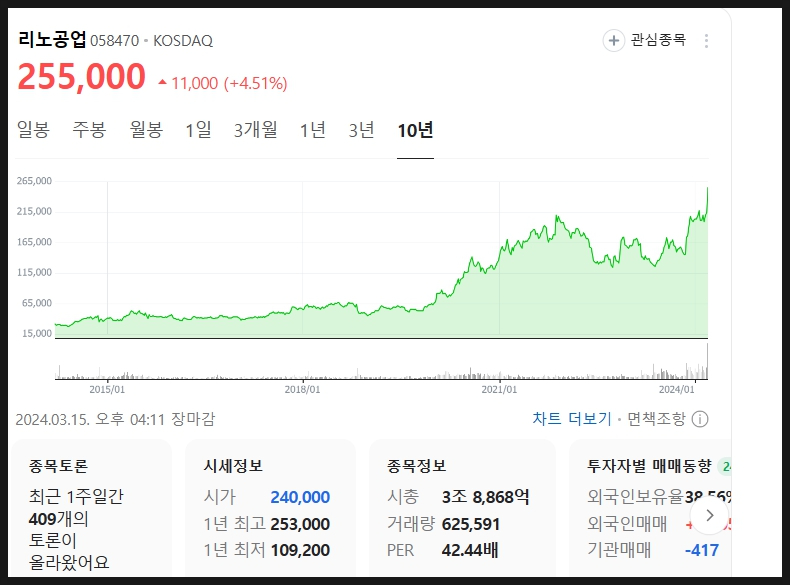
Task: Click the stock code 058470 · KOSDAQ
Action: (x=152, y=41)
